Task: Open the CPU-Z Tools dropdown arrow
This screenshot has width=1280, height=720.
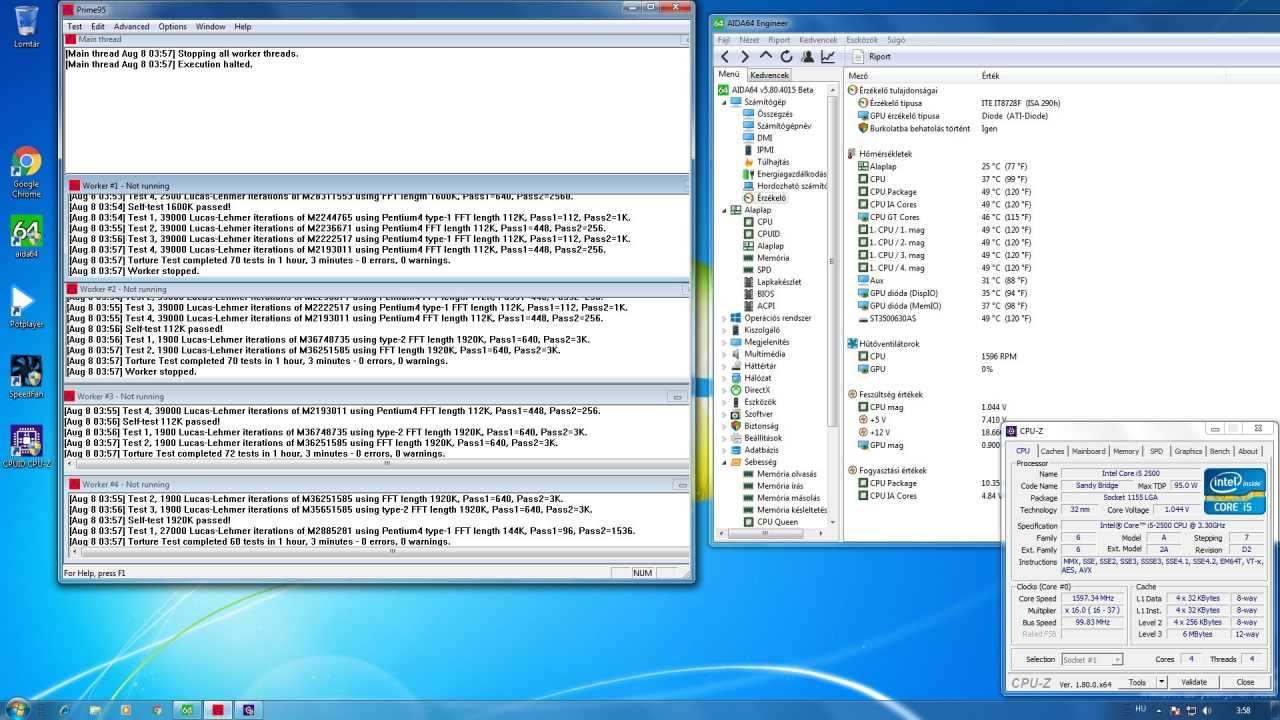Action: pyautogui.click(x=1161, y=682)
